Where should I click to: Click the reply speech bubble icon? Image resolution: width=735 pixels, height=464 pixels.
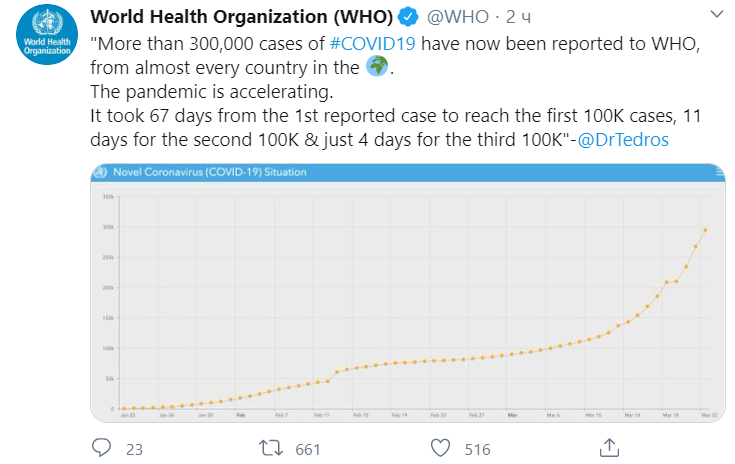click(101, 448)
